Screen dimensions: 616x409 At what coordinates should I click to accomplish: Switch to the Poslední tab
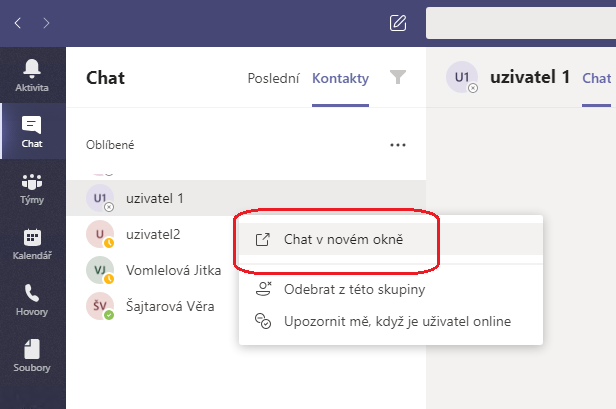point(273,78)
